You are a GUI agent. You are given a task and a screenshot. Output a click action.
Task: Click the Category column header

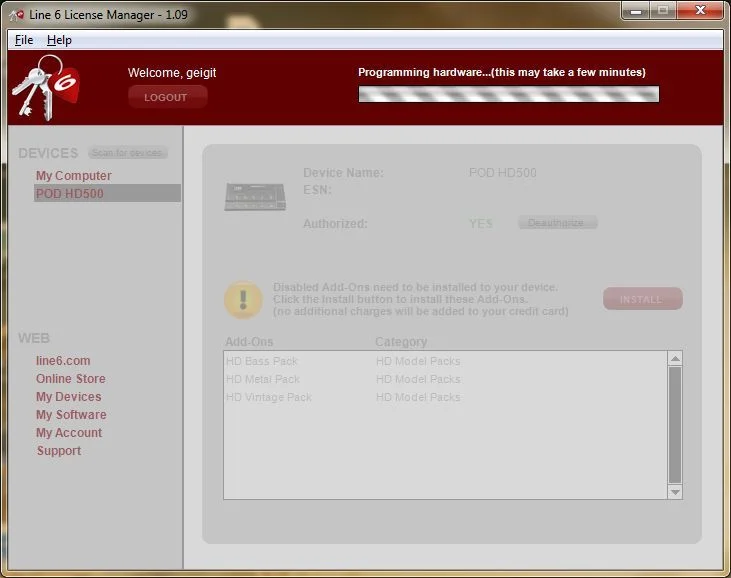[x=401, y=342]
